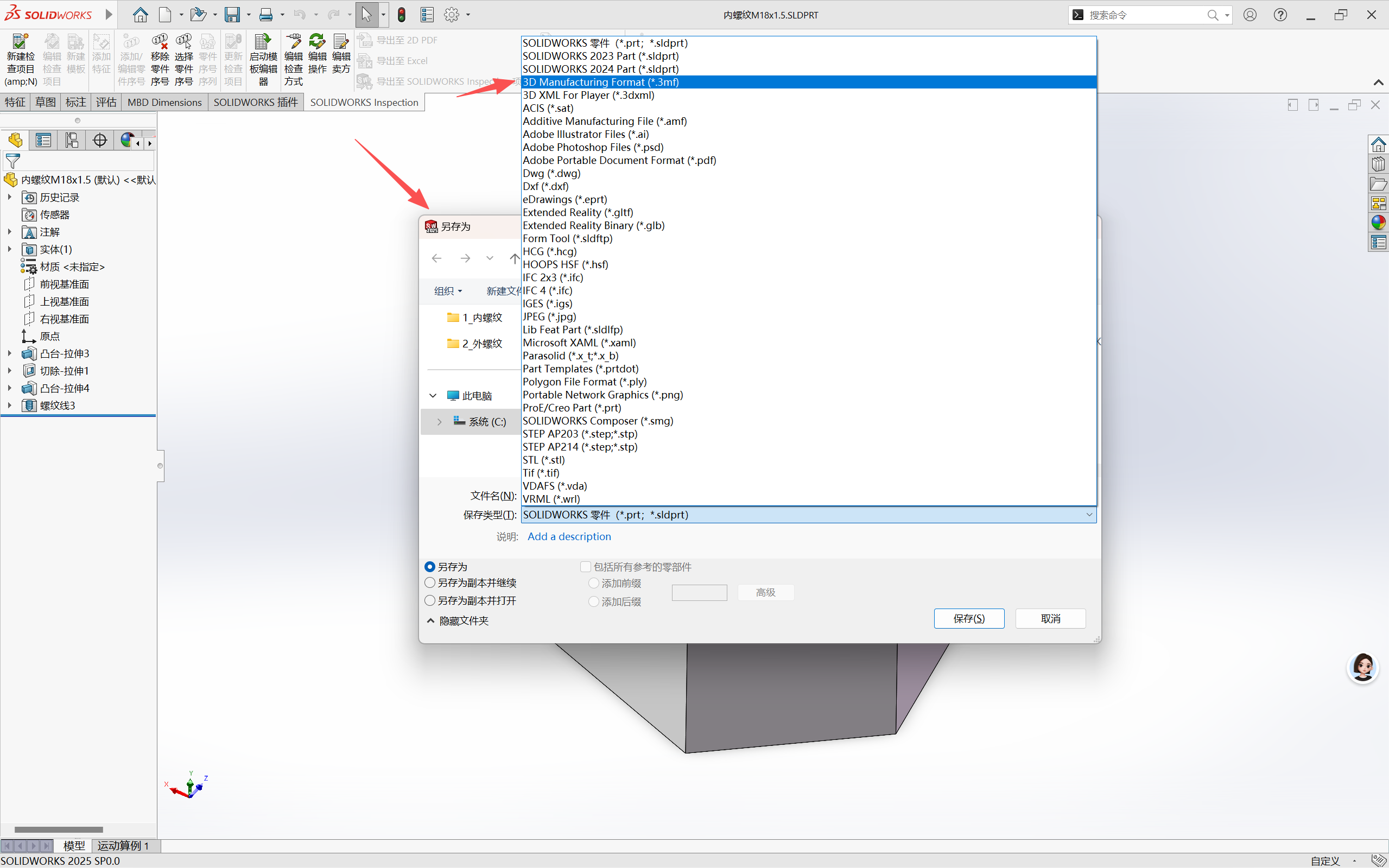Screen dimensions: 1389x868
Task: Select the 添加后缀 radio option
Action: coord(594,601)
